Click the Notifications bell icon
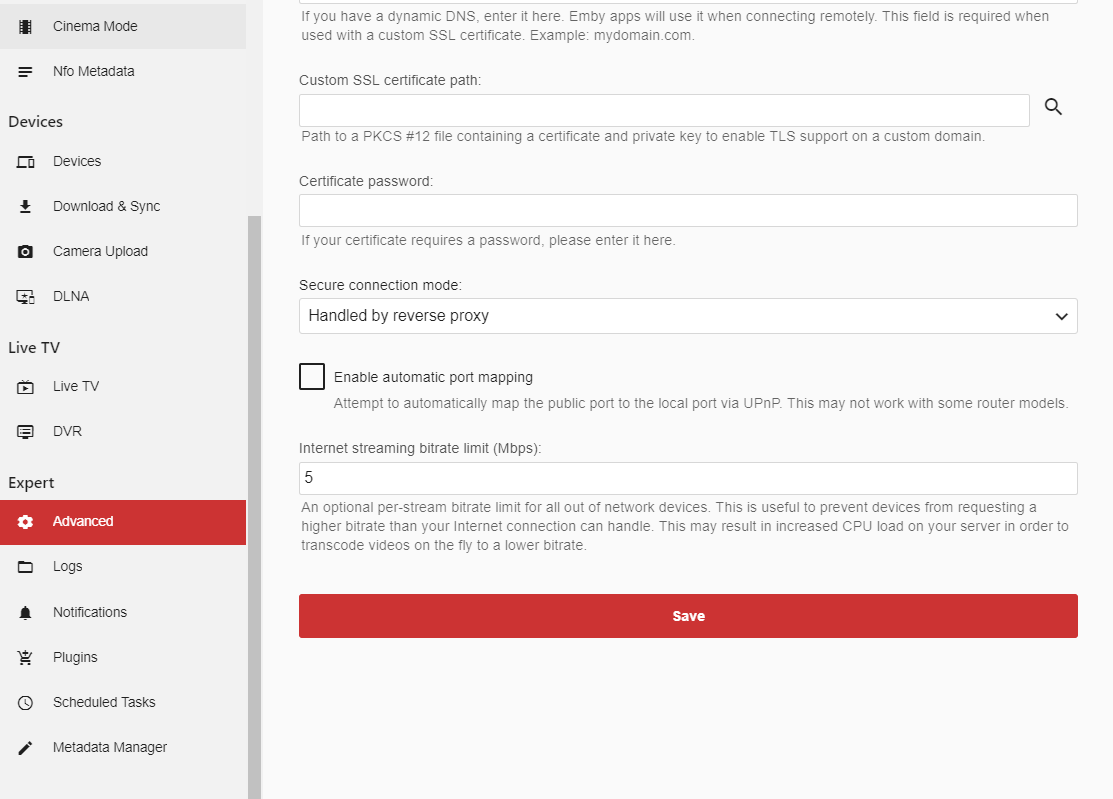The image size is (1113, 799). (26, 613)
